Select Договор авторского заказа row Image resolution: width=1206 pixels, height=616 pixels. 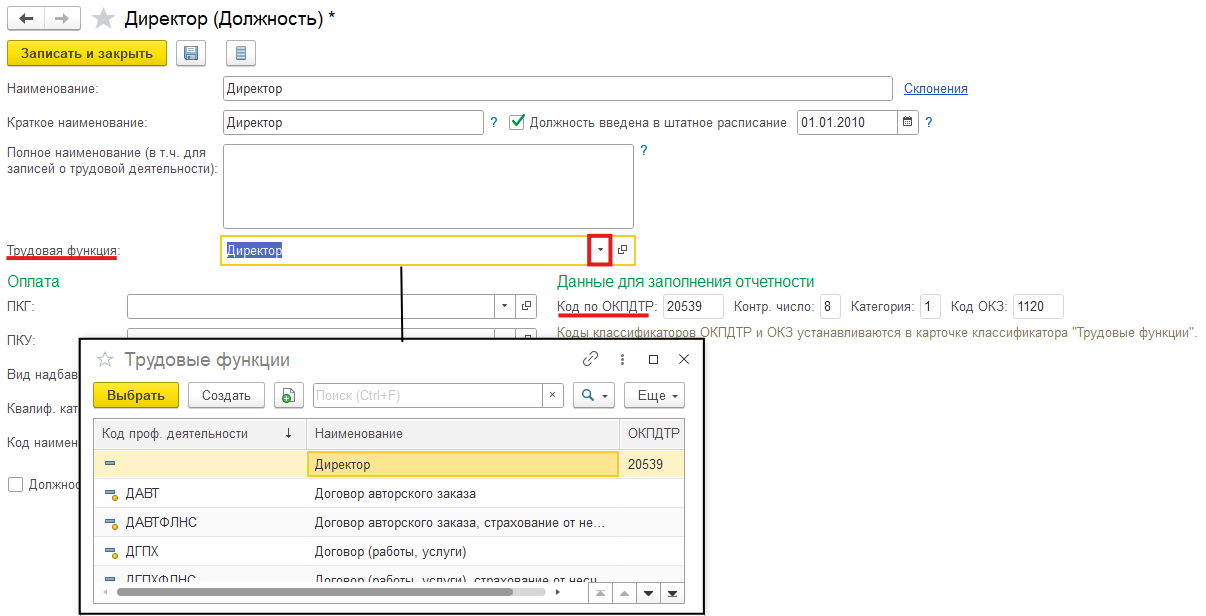[395, 493]
